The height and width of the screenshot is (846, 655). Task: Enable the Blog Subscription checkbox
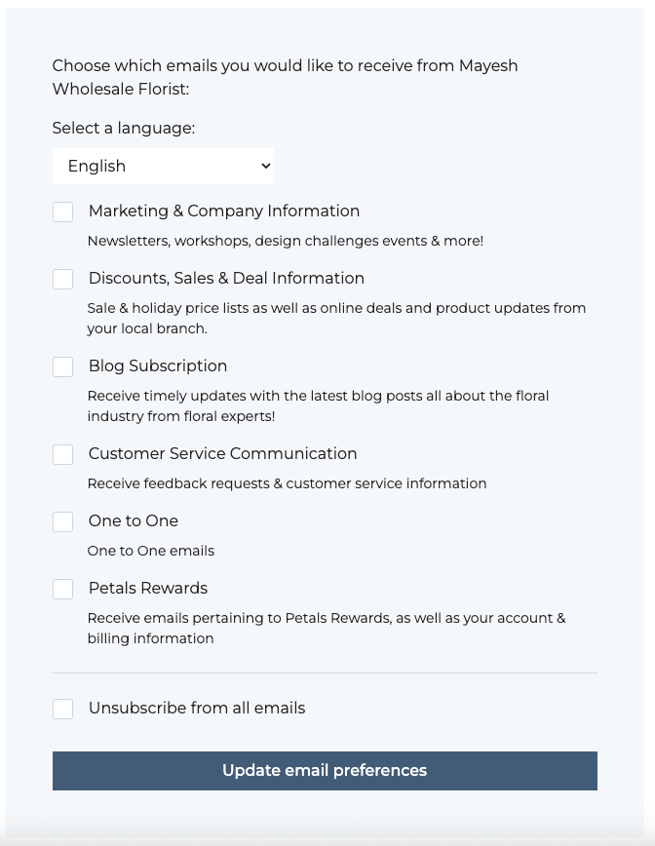(63, 366)
